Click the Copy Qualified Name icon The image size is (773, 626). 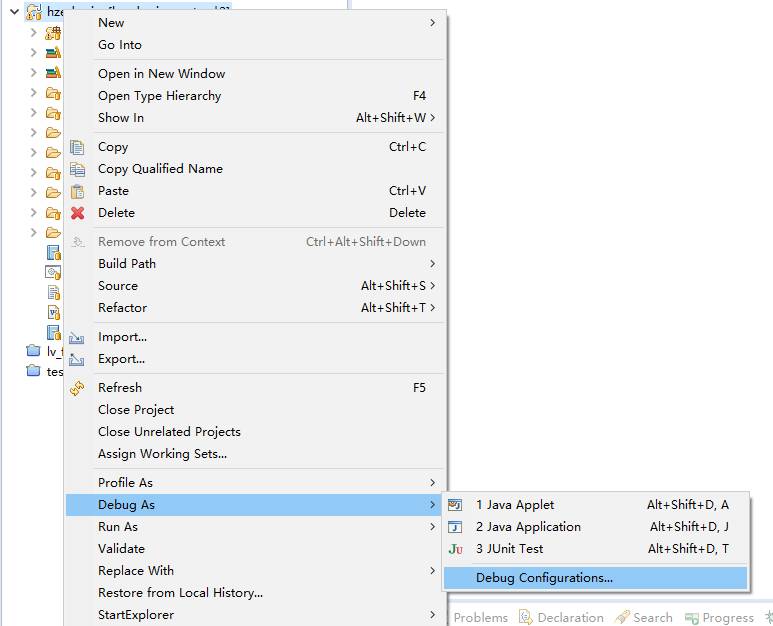pos(77,169)
